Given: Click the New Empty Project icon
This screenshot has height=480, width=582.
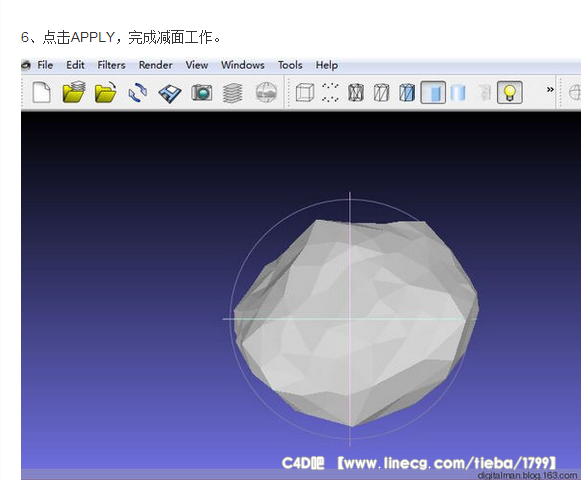Looking at the screenshot, I should [x=42, y=92].
